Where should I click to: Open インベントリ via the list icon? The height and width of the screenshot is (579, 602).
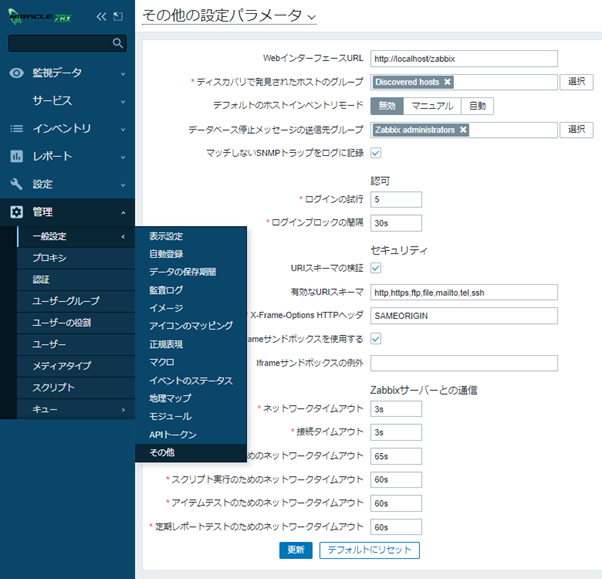[x=16, y=129]
